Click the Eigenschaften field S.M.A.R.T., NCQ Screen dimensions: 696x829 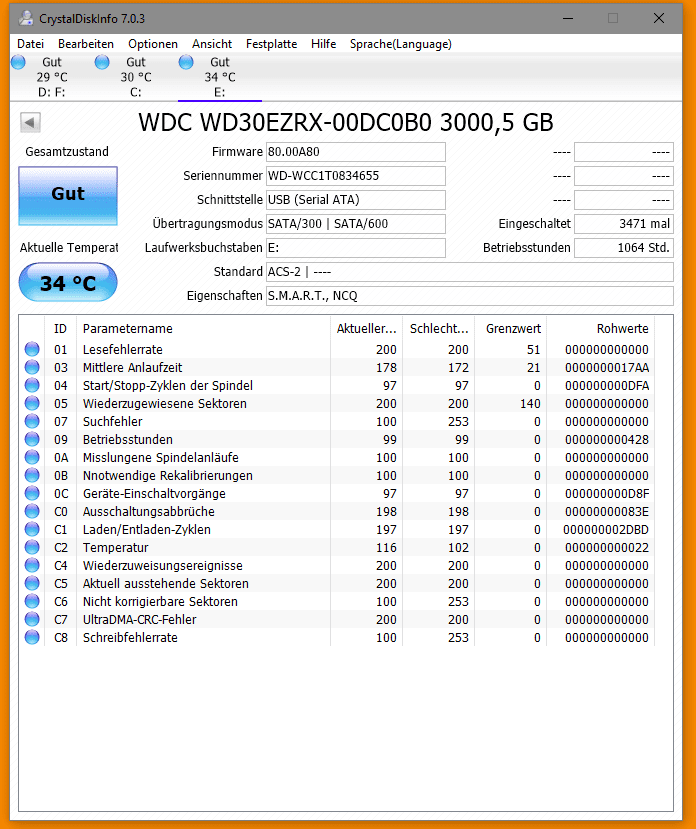point(470,296)
